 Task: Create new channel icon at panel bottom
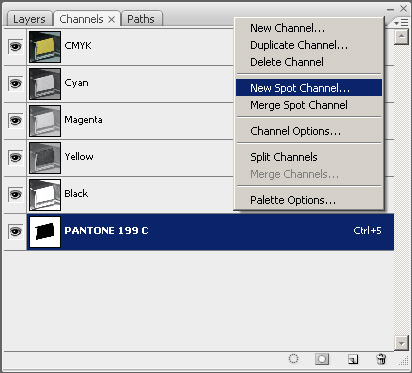point(353,359)
